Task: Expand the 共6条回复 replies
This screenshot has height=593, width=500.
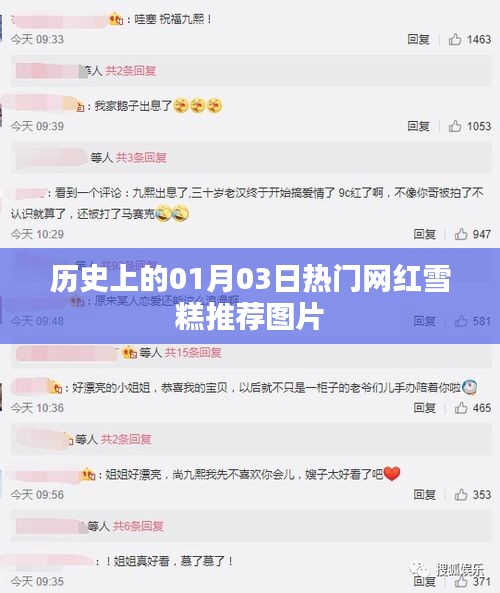Action: (x=138, y=526)
